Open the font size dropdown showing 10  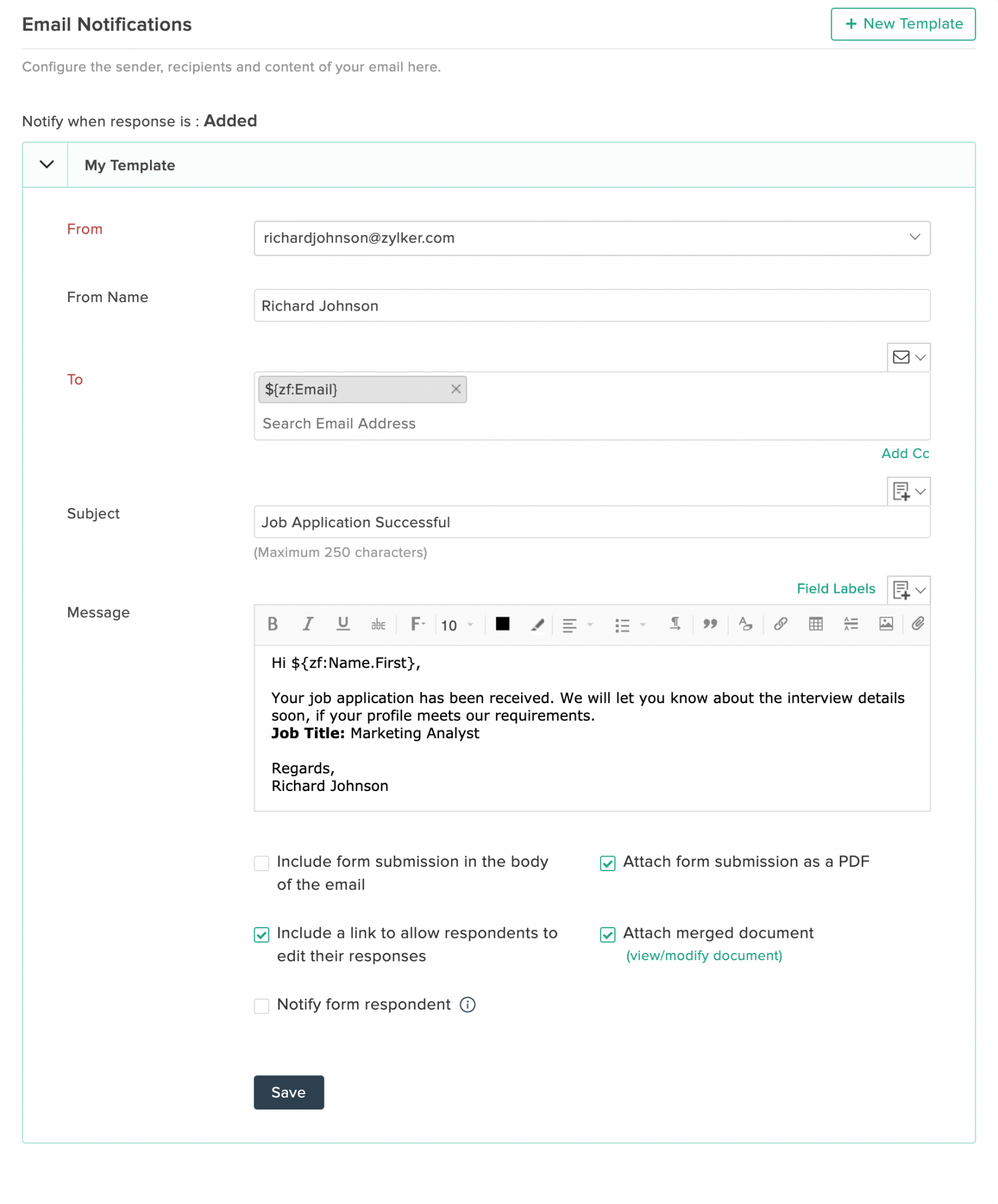pos(457,625)
